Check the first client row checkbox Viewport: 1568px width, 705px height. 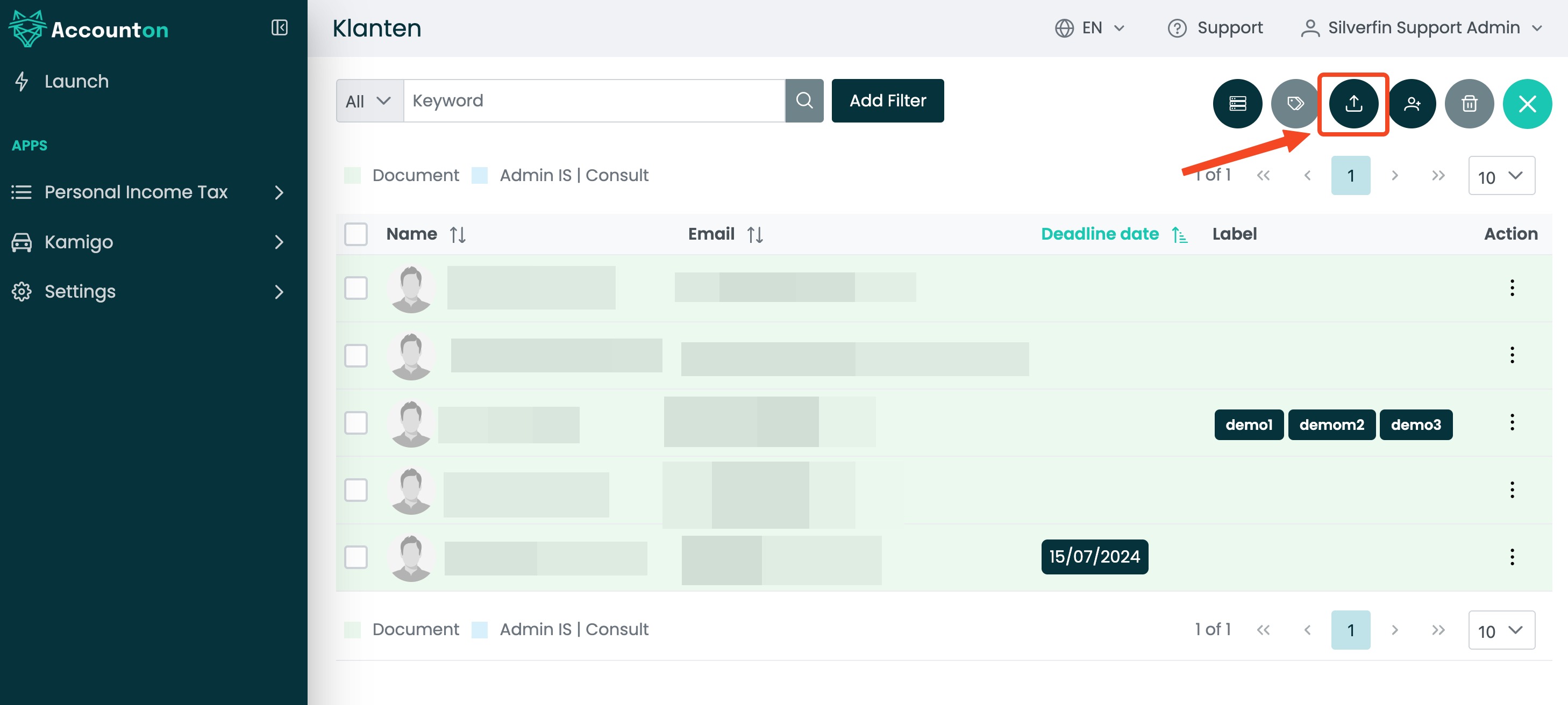pos(355,287)
